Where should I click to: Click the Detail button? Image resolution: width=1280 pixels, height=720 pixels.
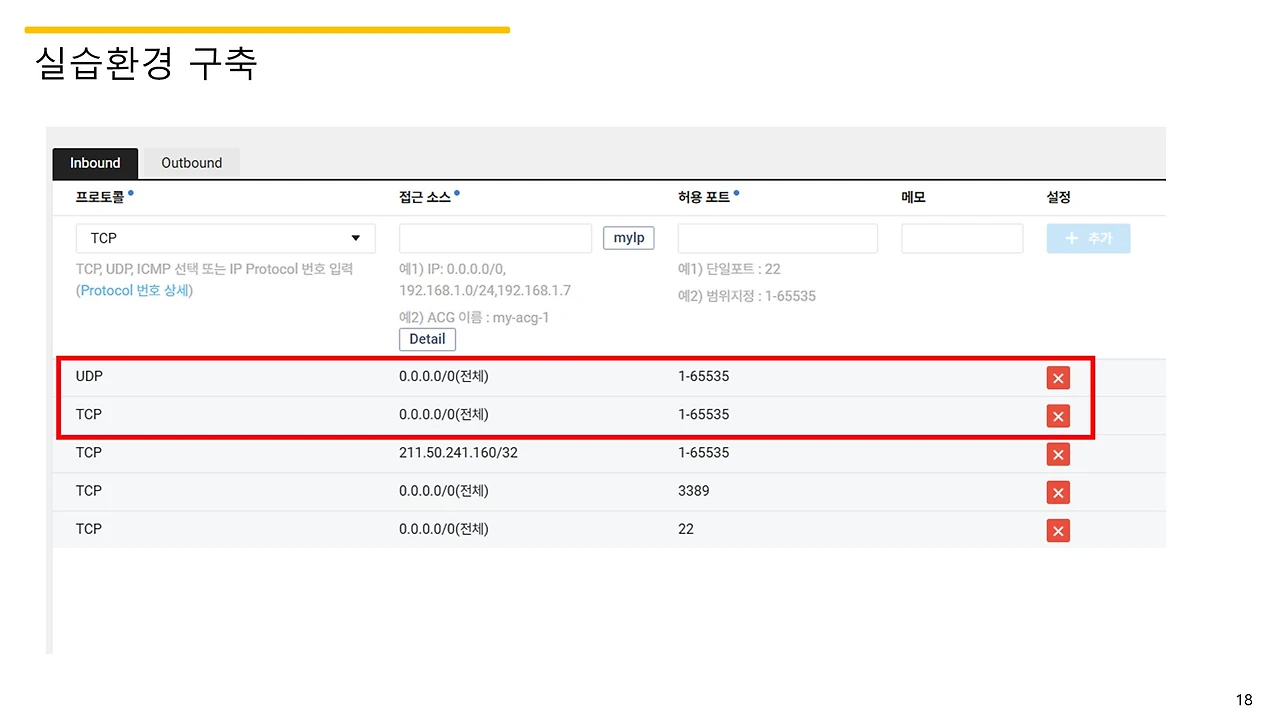[x=427, y=339]
